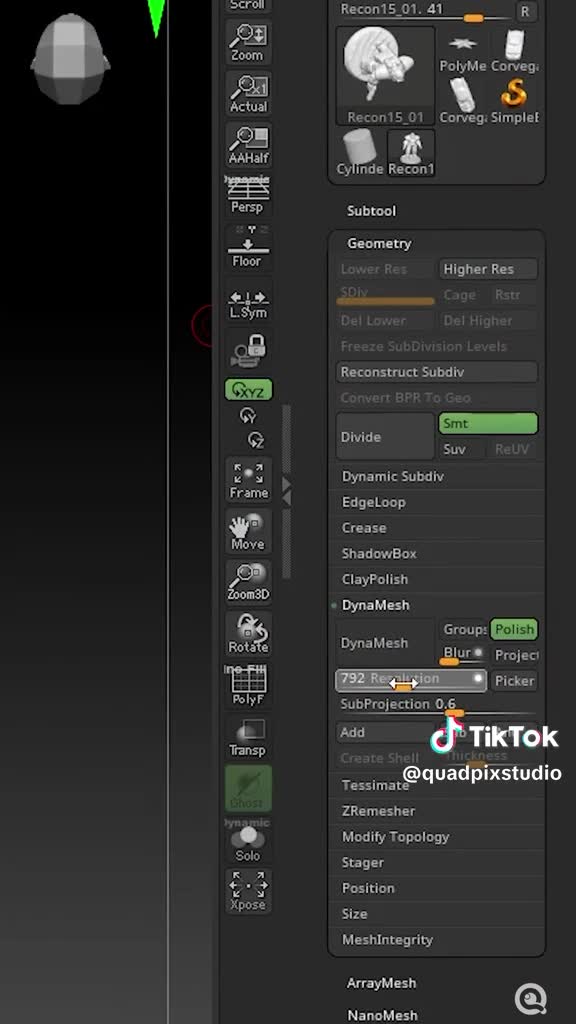This screenshot has width=576, height=1024.
Task: Click the Zoom3D icon
Action: (x=248, y=583)
